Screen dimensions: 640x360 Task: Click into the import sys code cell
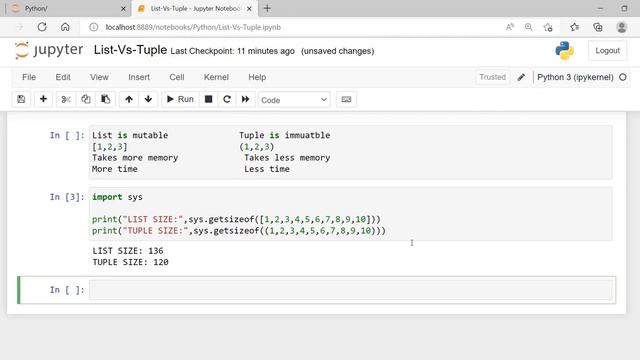(x=351, y=214)
